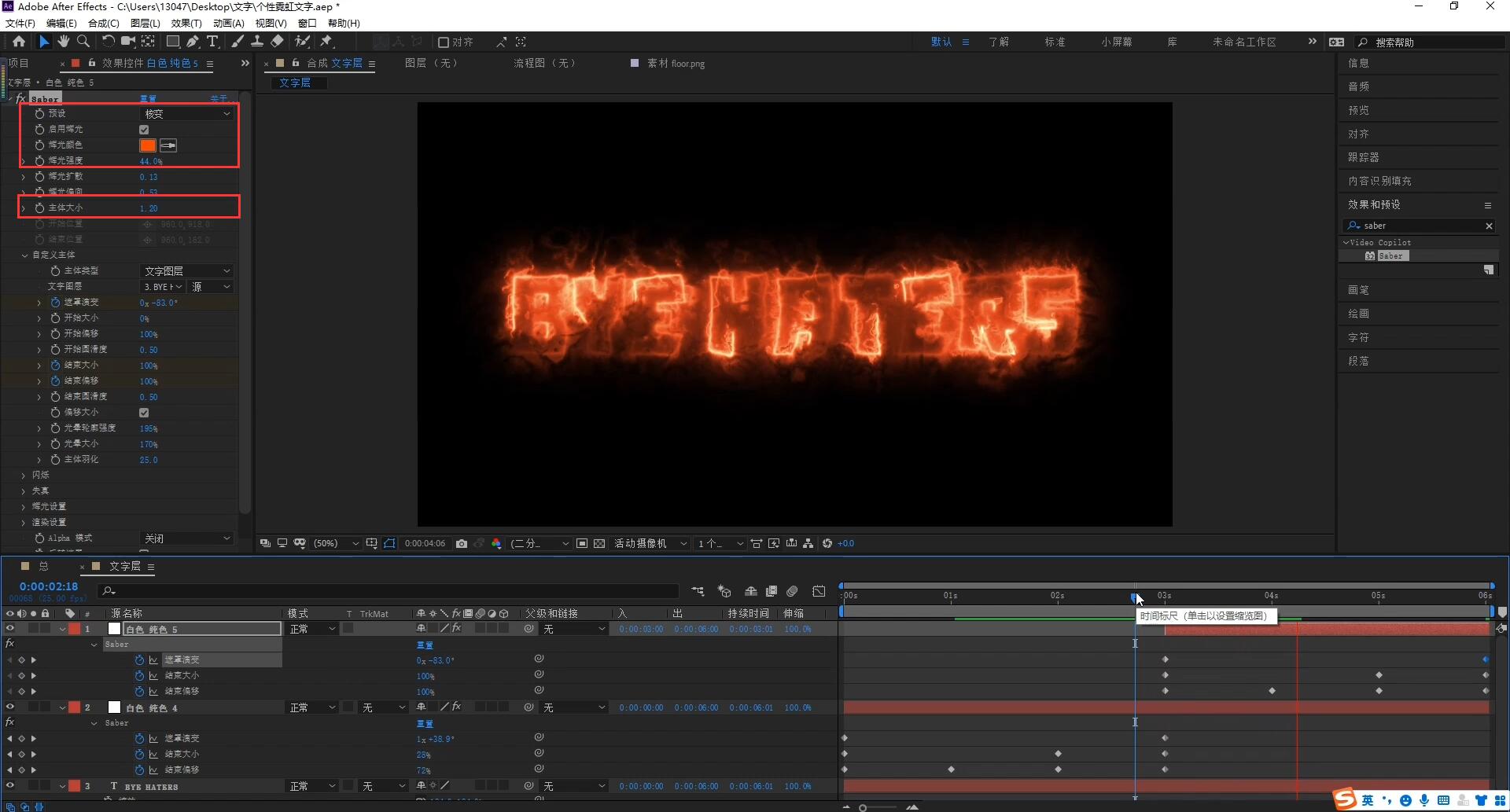Image resolution: width=1510 pixels, height=812 pixels.
Task: Select the Pen tool
Action: (193, 42)
